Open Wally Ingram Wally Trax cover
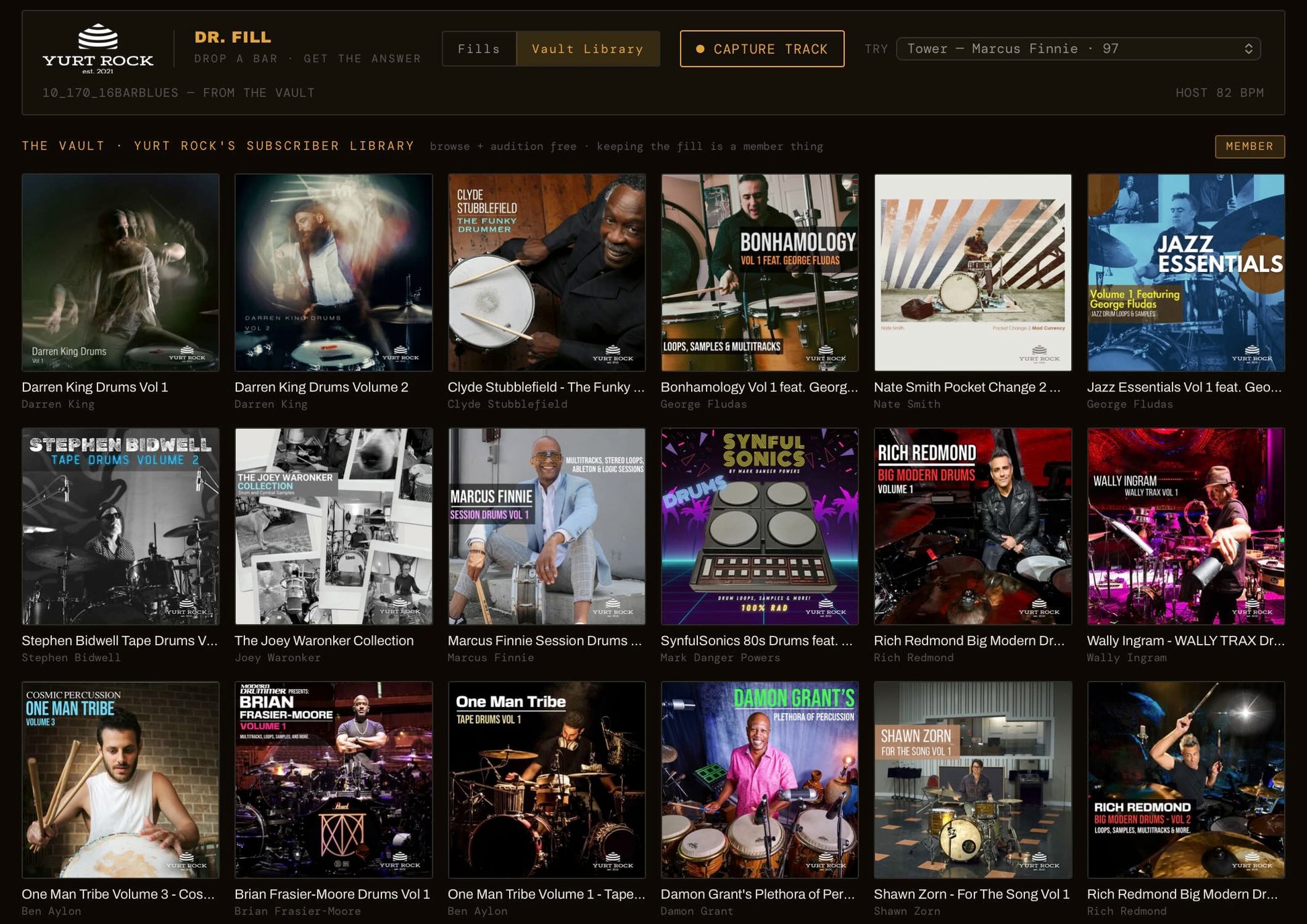 tap(1186, 526)
